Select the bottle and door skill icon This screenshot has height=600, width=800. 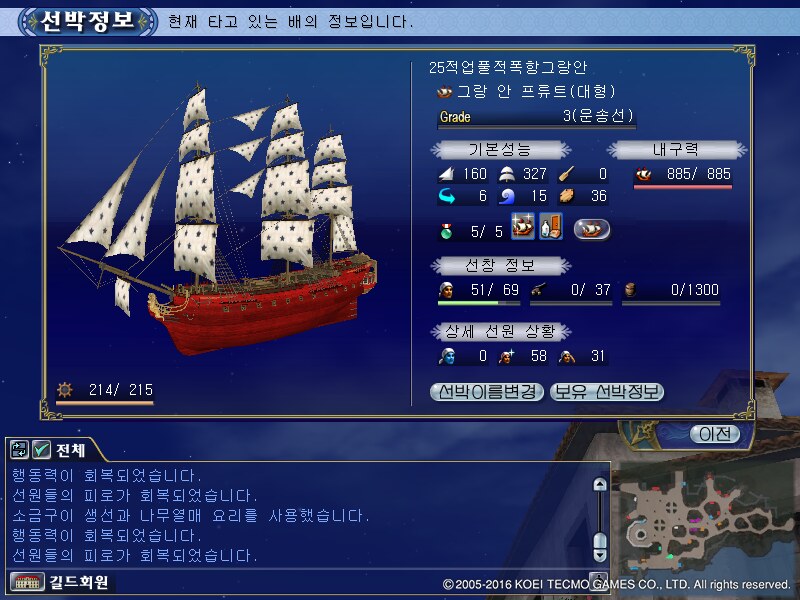551,226
